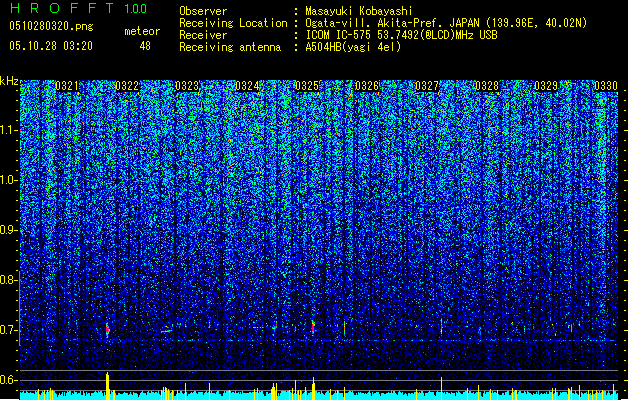The height and width of the screenshot is (400, 629).
Task: Click the file name 0510280320.png
Action: tap(51, 26)
